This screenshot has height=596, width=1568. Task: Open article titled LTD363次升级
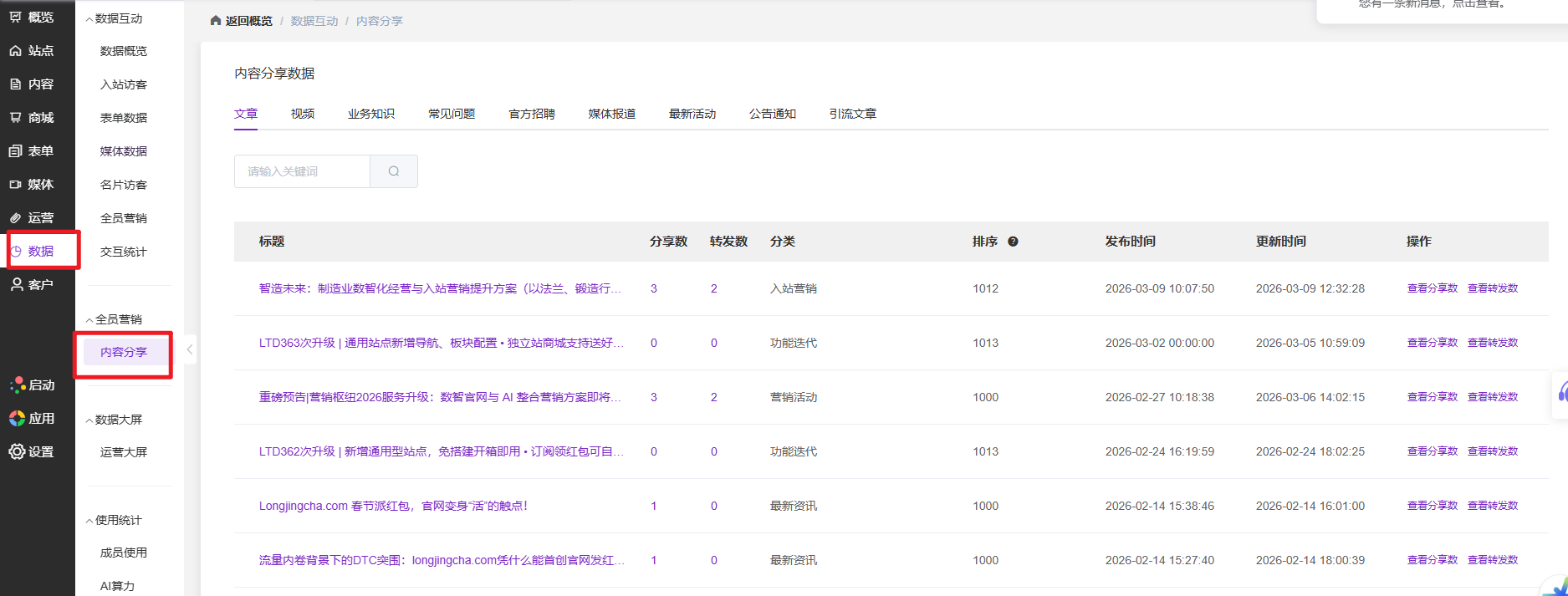point(440,342)
